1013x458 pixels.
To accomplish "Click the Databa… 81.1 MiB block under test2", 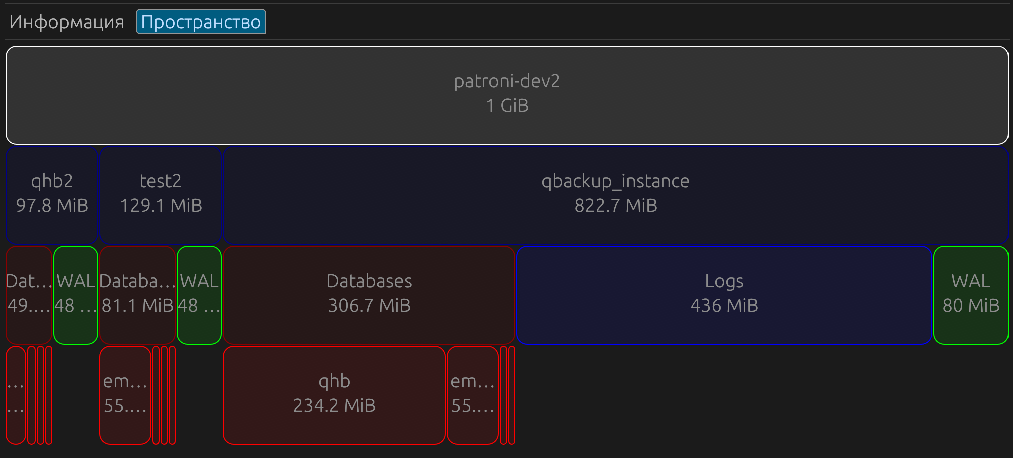I will [137, 294].
